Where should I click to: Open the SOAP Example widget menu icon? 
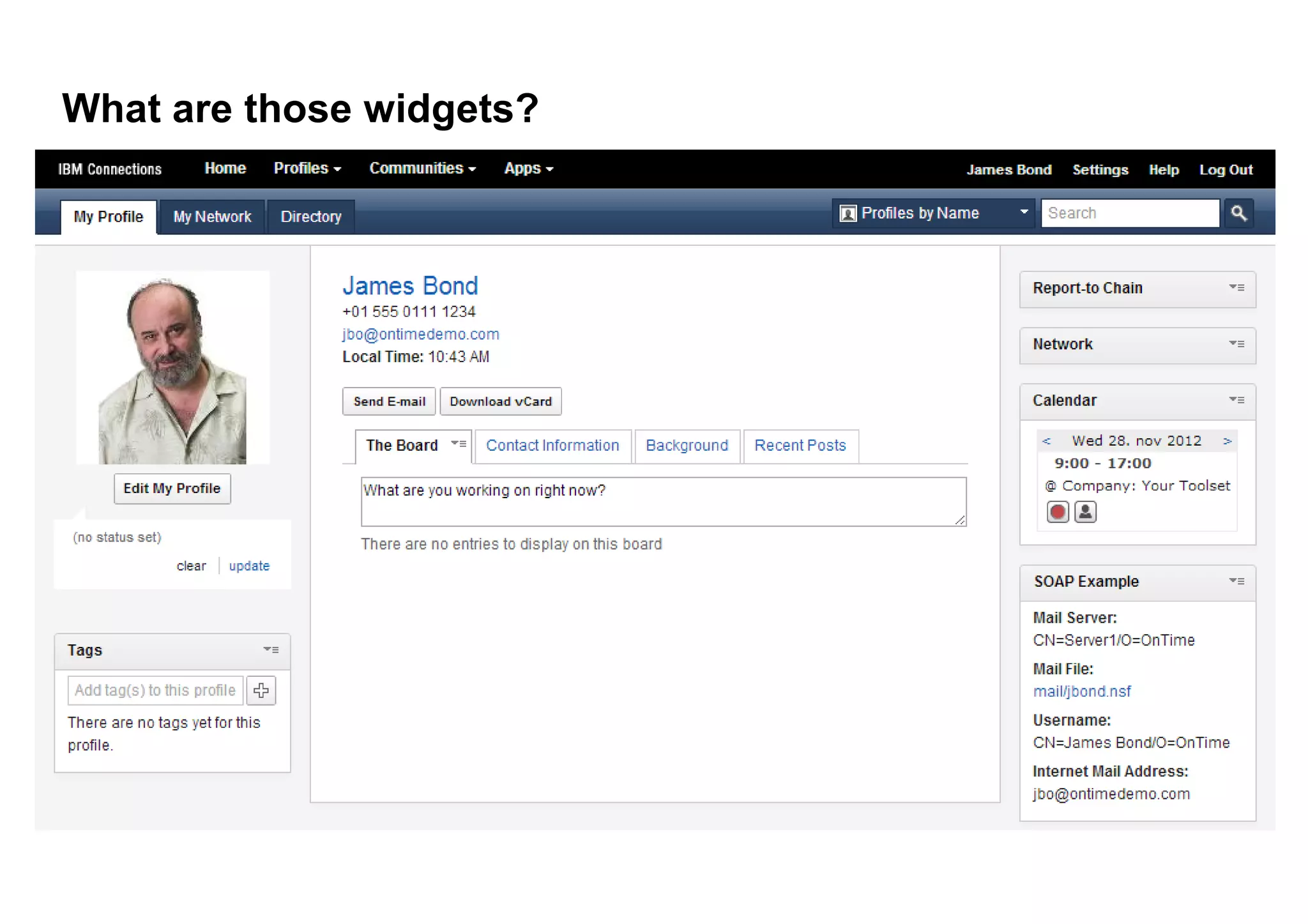click(x=1236, y=581)
